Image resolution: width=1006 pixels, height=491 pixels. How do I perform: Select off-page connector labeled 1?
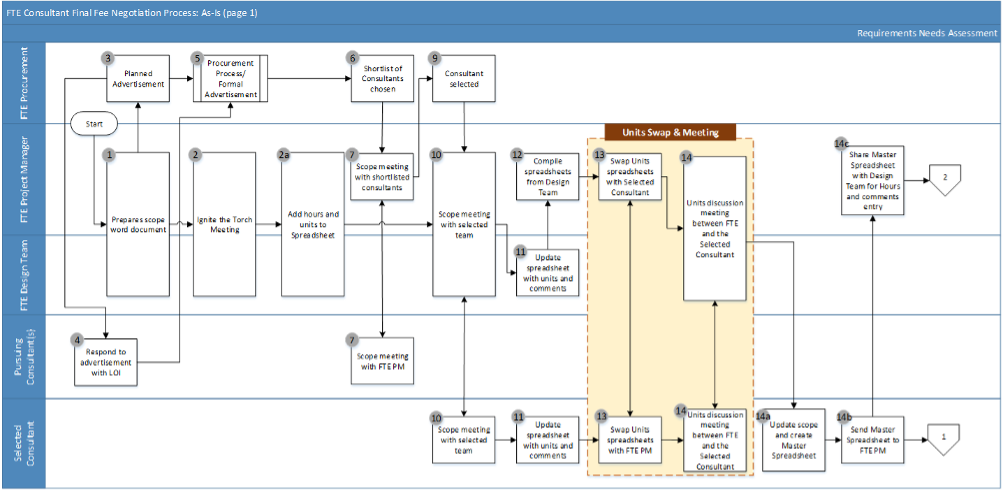[x=943, y=437]
